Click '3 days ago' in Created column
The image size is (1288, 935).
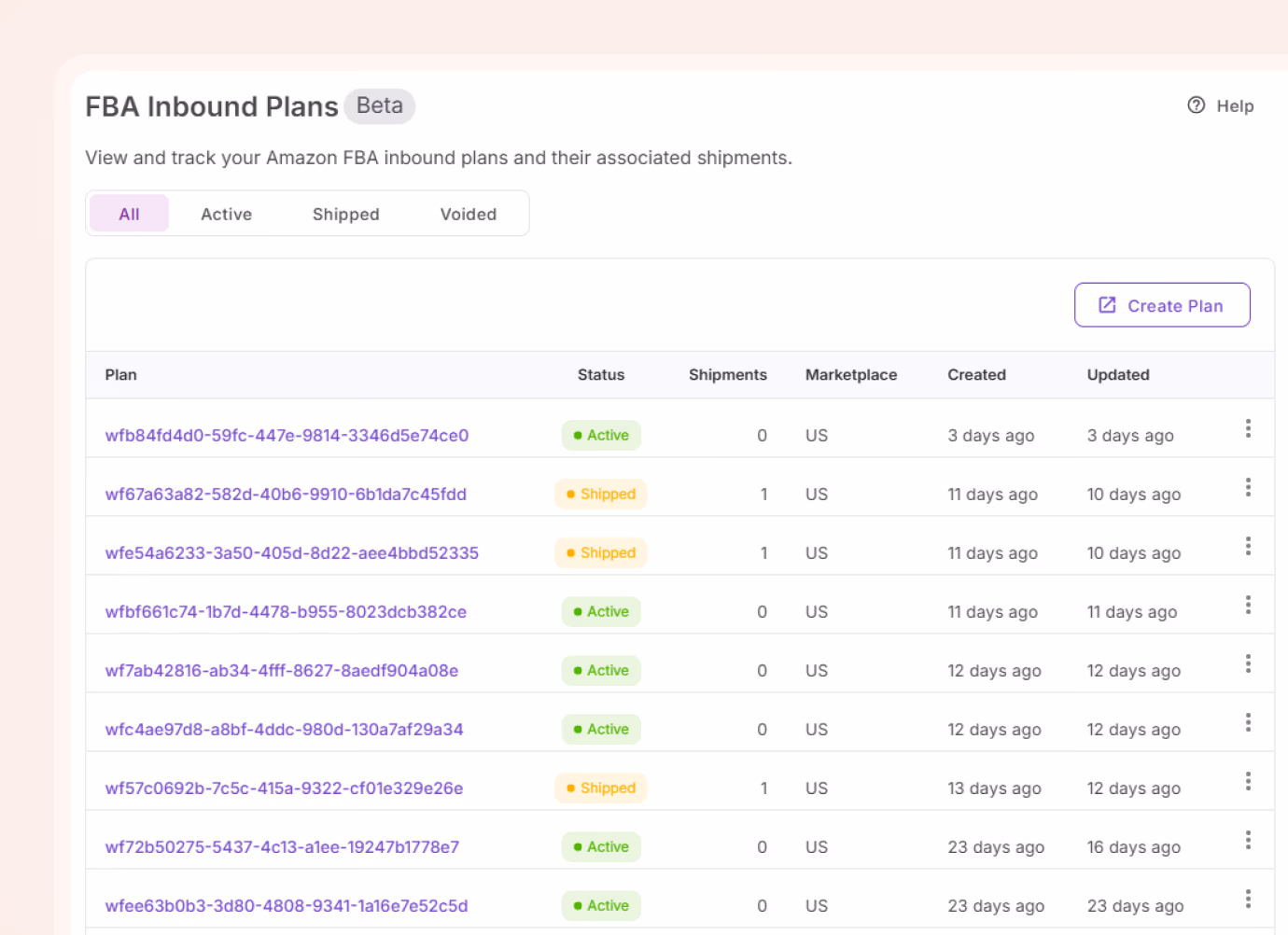point(990,435)
